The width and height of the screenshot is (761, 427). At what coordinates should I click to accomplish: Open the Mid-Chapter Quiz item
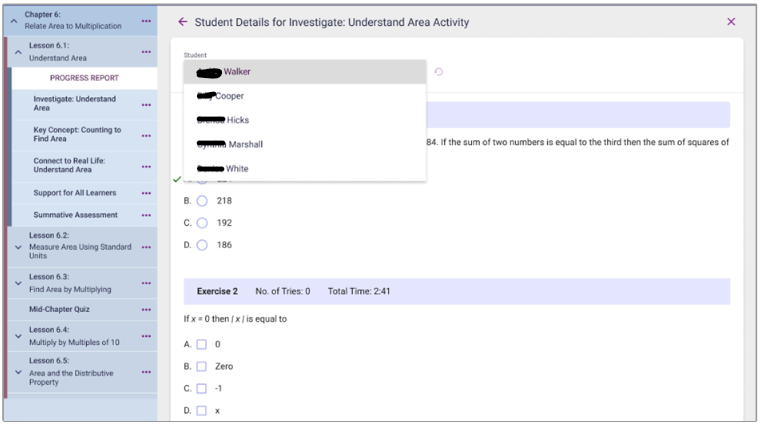[x=59, y=310]
